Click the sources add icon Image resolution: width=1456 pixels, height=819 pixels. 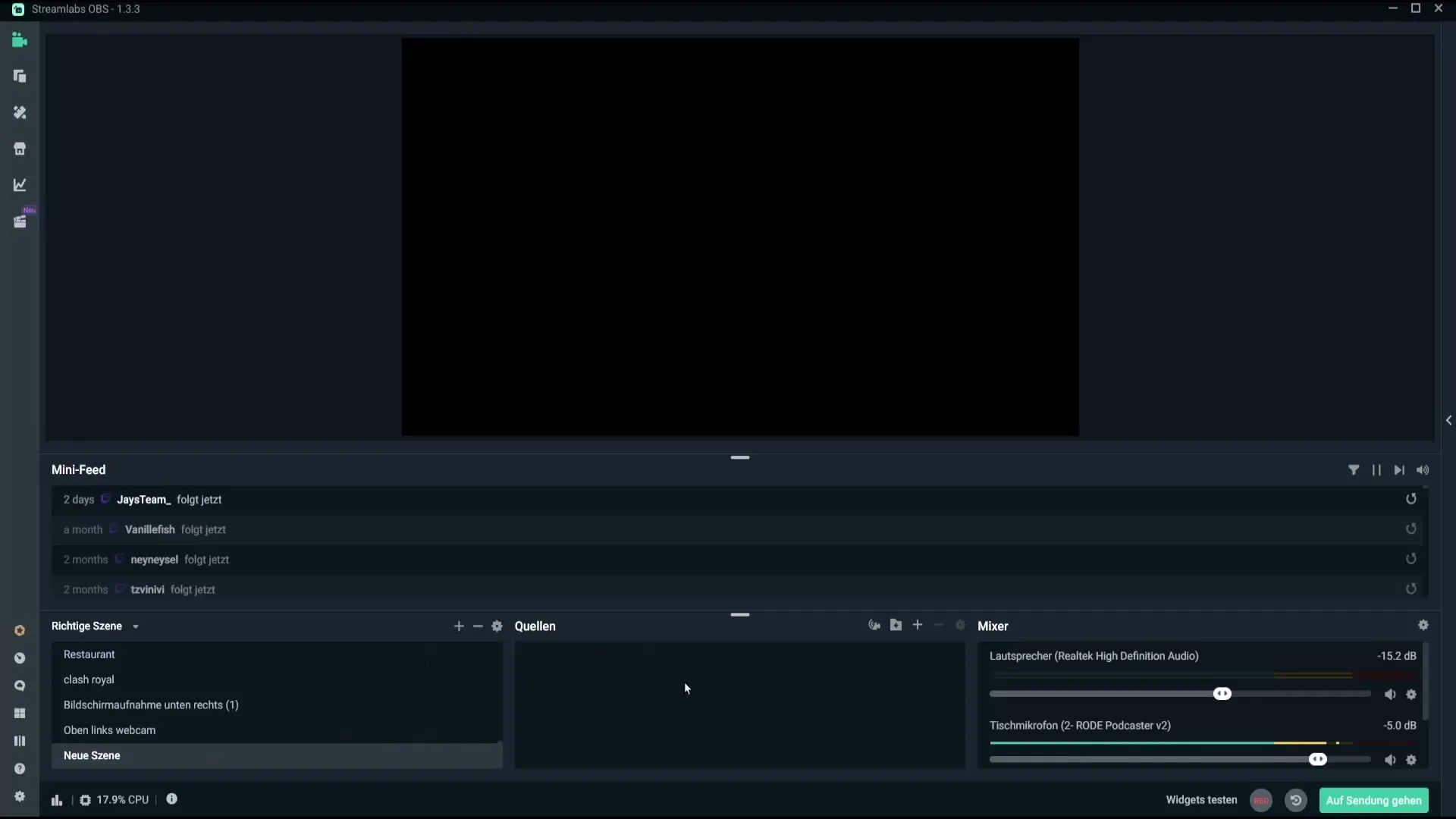pyautogui.click(x=918, y=626)
